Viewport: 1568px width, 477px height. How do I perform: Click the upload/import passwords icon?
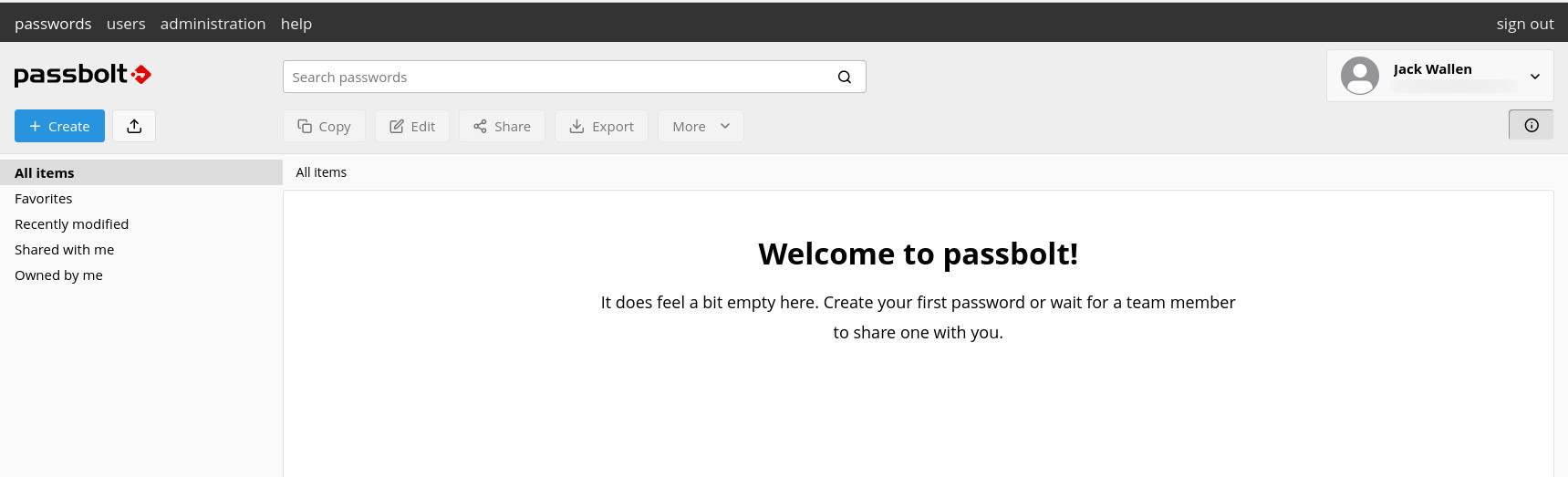(x=134, y=126)
